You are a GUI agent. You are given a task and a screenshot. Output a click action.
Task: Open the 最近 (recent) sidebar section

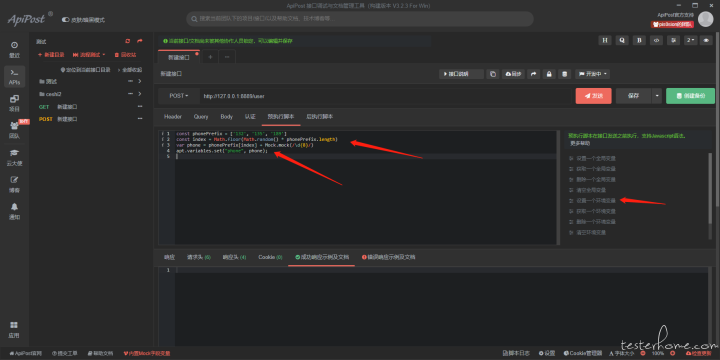[14, 50]
